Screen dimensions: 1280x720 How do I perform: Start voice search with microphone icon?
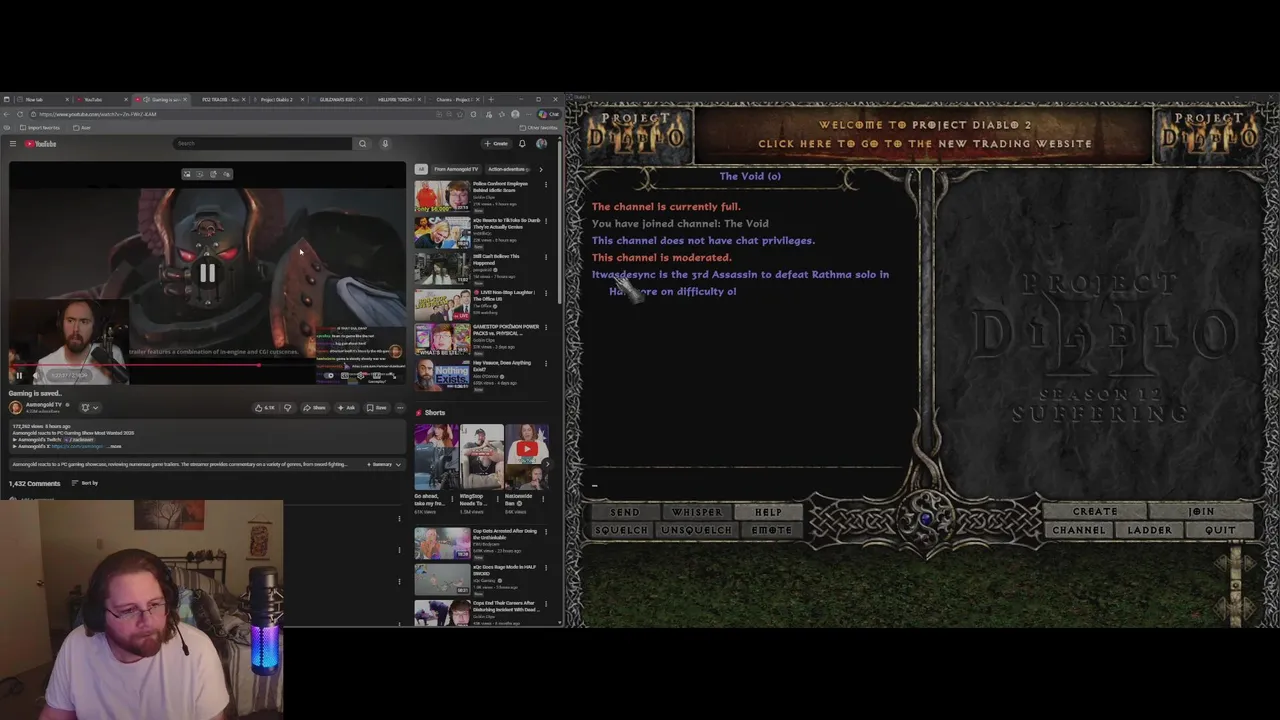(x=385, y=143)
